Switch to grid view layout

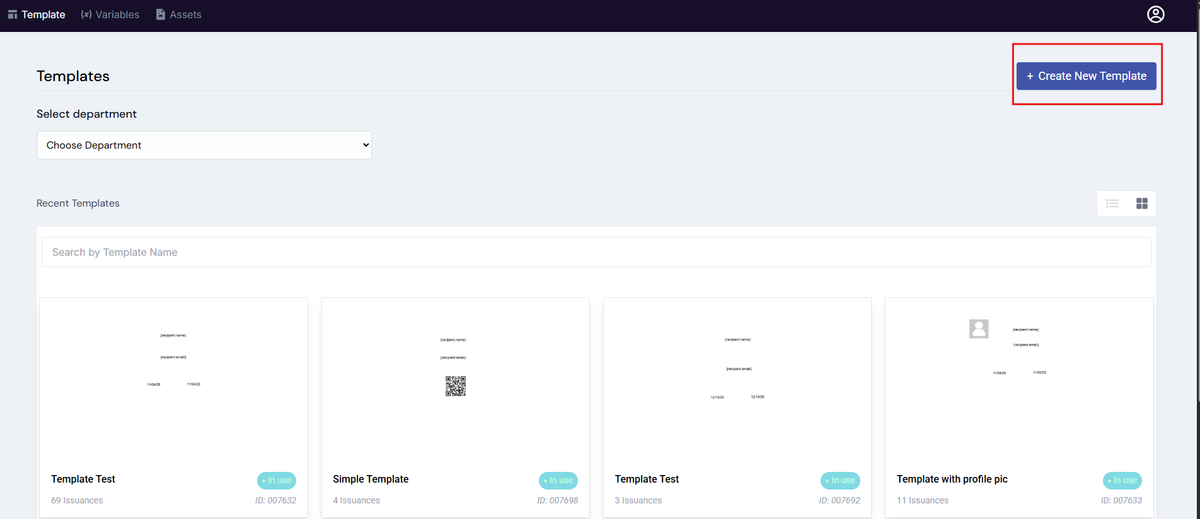click(x=1142, y=203)
